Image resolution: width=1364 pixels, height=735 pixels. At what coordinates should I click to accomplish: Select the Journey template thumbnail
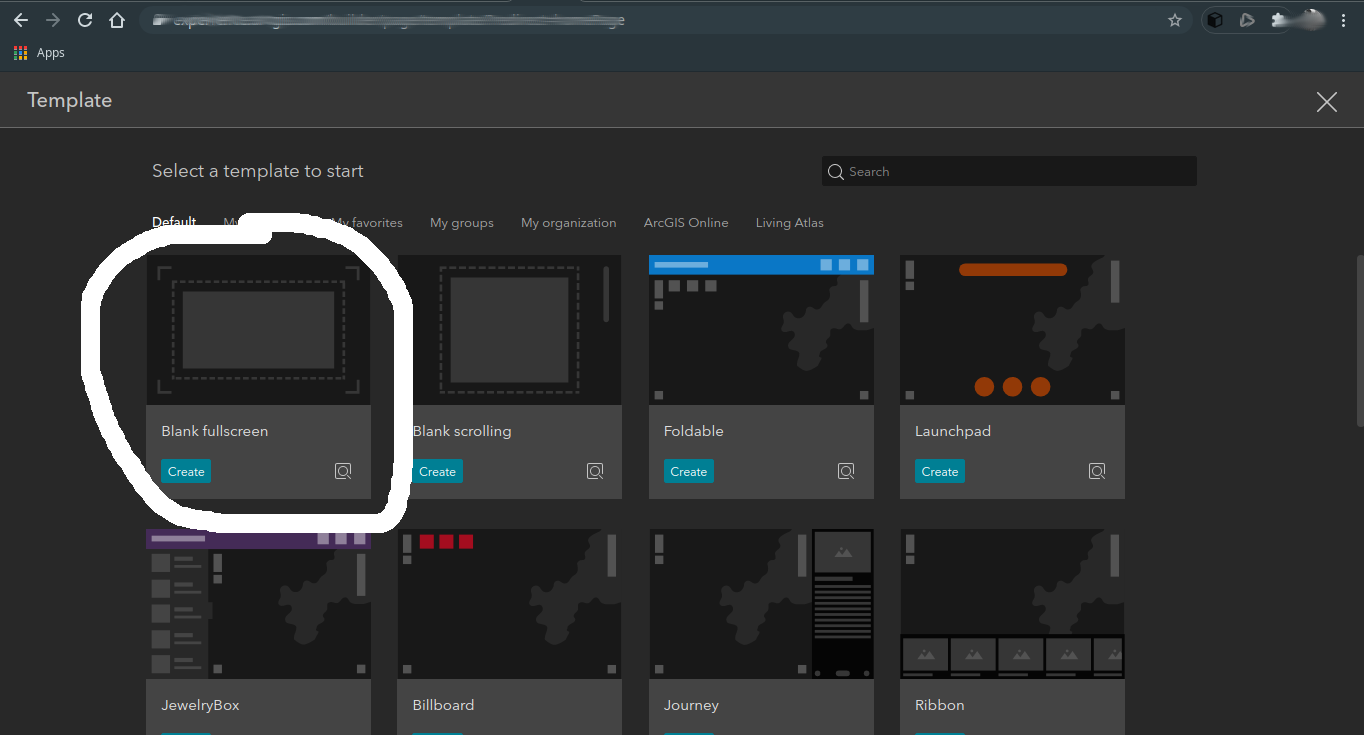pyautogui.click(x=761, y=604)
